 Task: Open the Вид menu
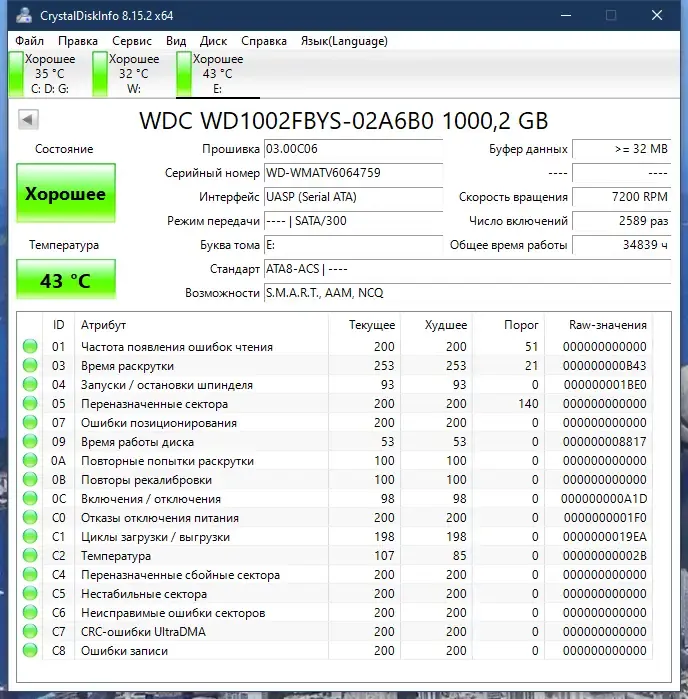pos(176,41)
